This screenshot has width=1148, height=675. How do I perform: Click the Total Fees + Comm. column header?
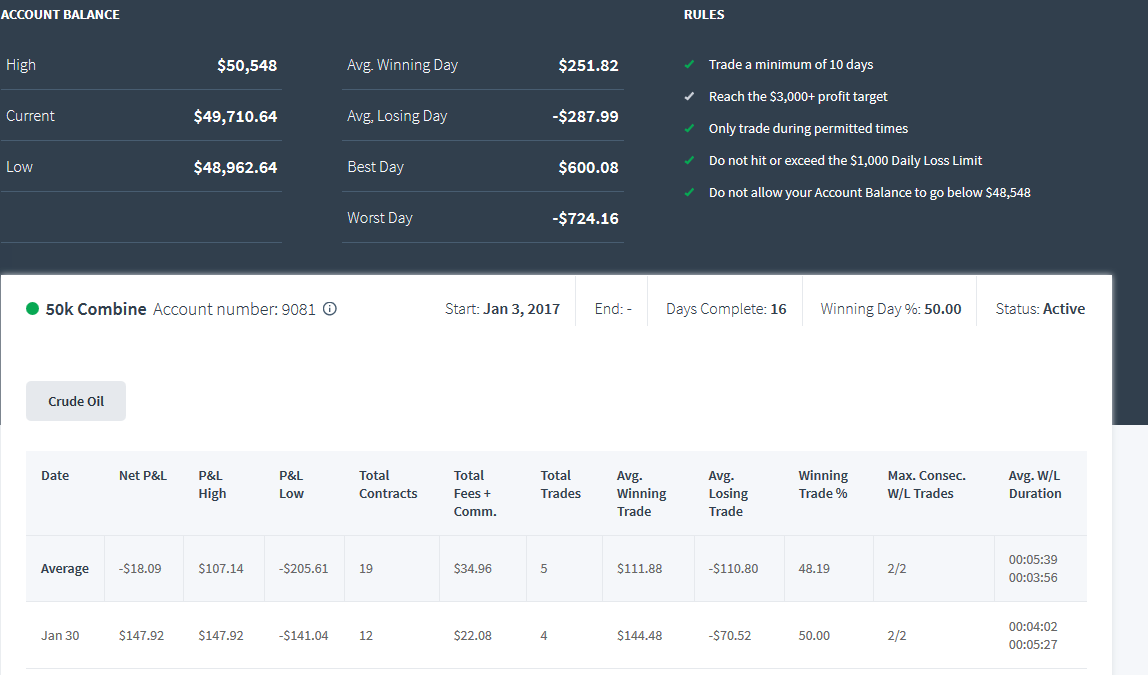tap(475, 493)
